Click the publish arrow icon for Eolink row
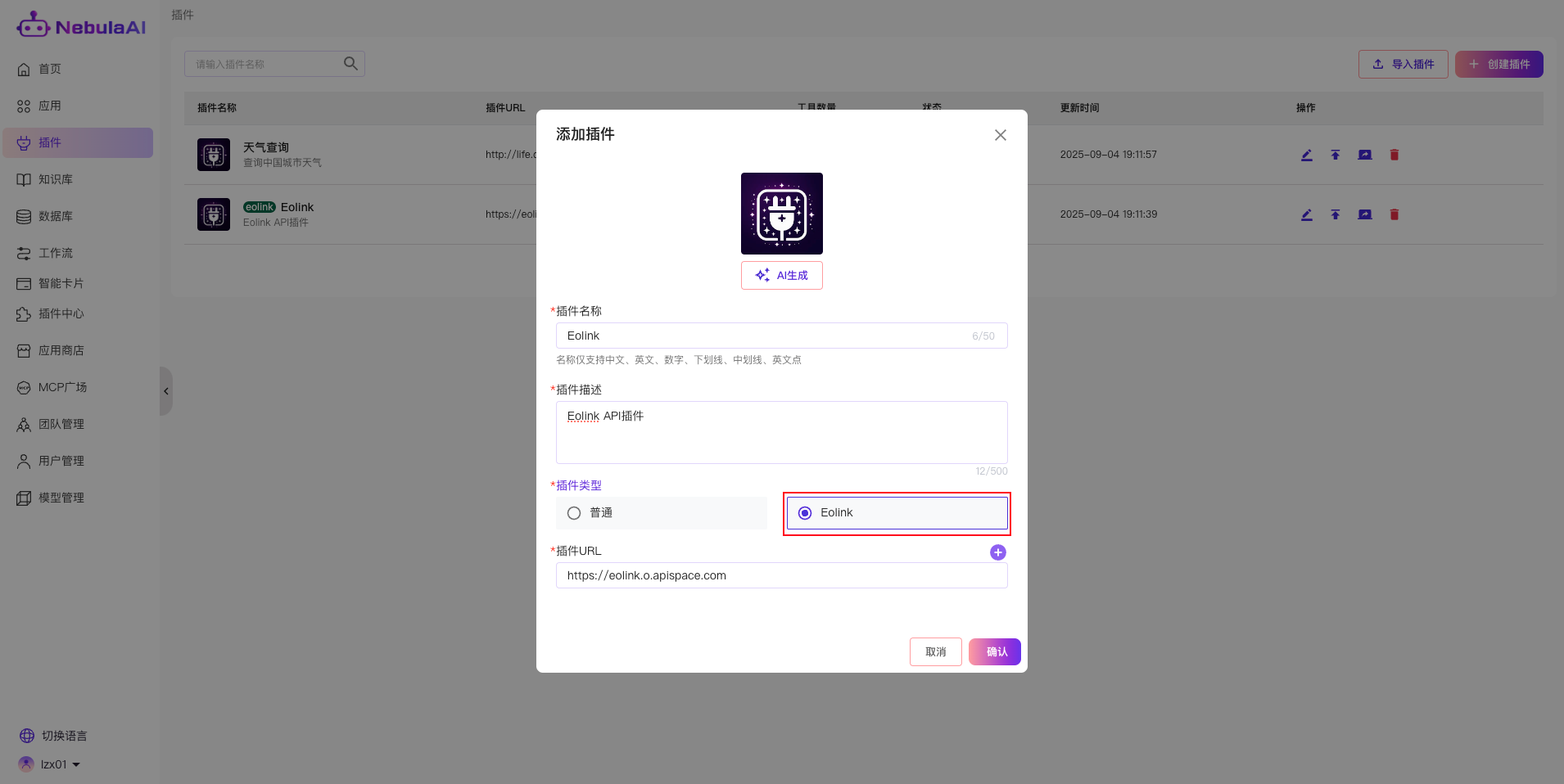This screenshot has height=784, width=1564. click(x=1336, y=214)
